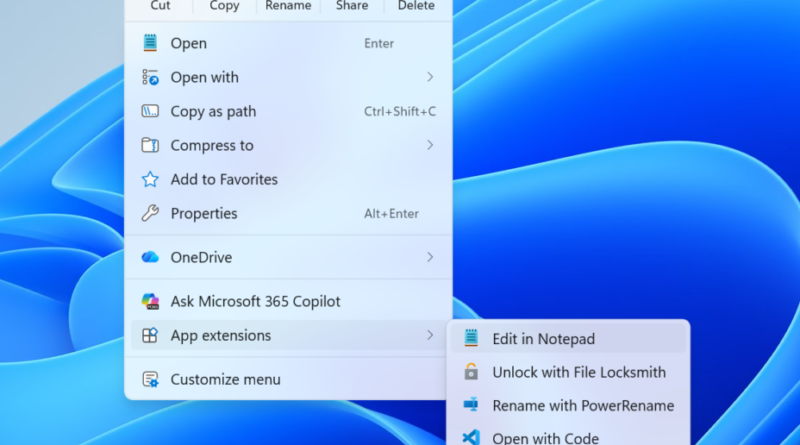Click the Ctrl+Shift+C shortcut text

pyautogui.click(x=400, y=111)
